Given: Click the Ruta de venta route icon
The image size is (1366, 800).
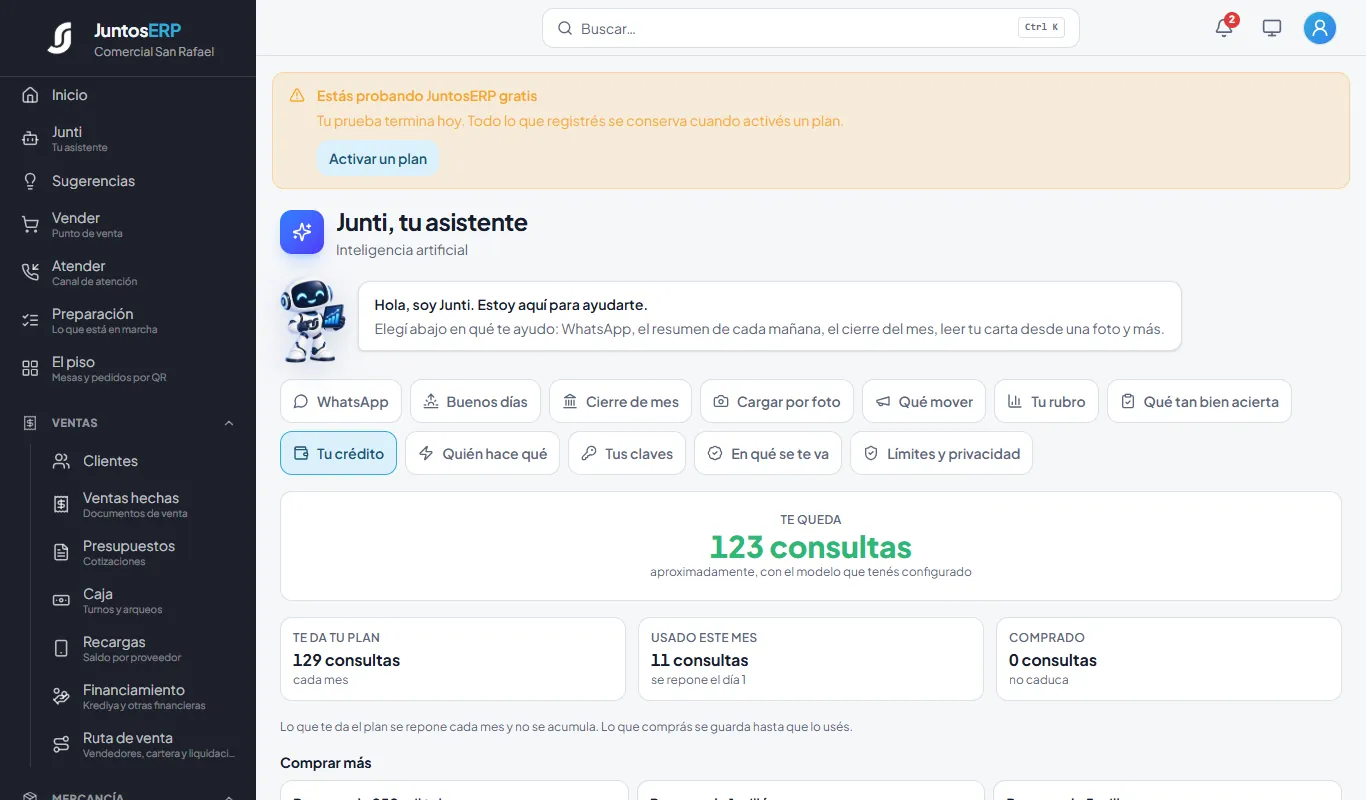Looking at the screenshot, I should [61, 745].
